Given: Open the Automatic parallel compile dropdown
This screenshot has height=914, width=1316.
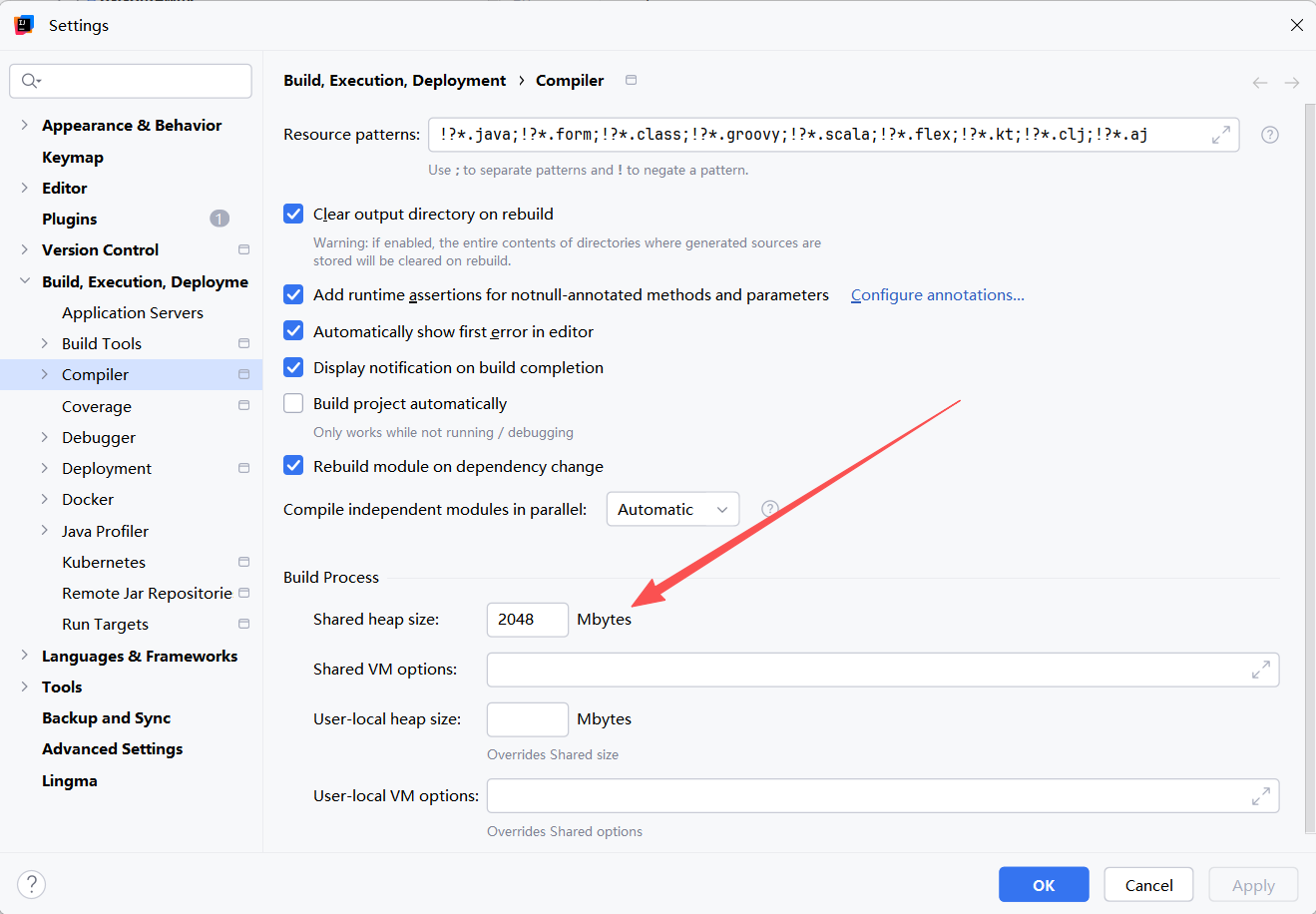Looking at the screenshot, I should (x=673, y=509).
